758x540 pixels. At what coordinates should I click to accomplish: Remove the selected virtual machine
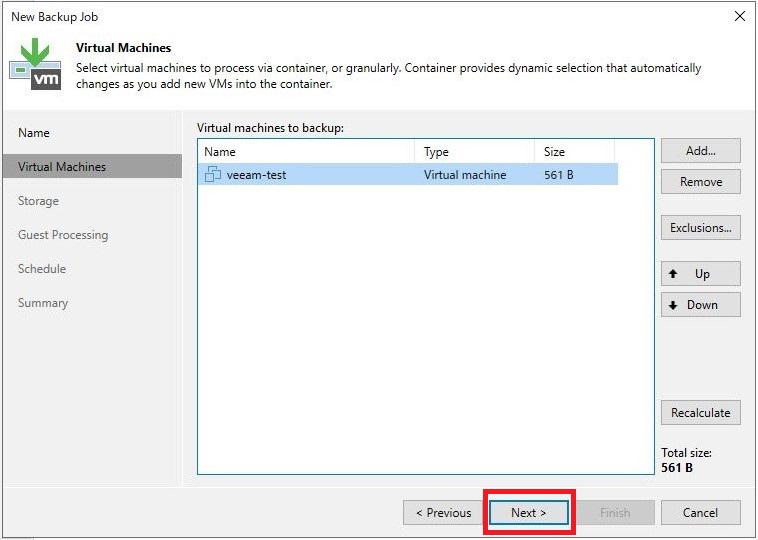(x=700, y=182)
